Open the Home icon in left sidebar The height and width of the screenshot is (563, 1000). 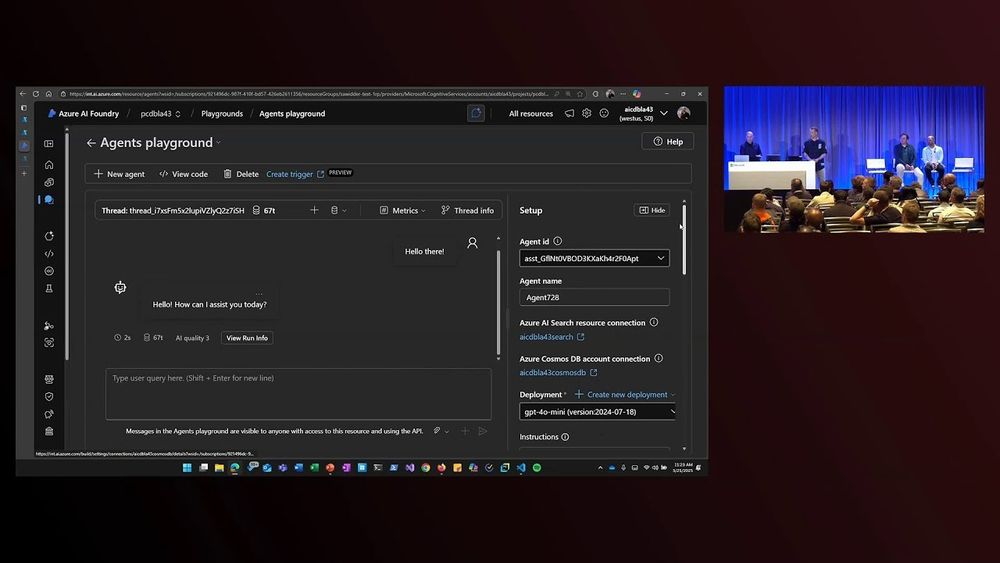pyautogui.click(x=49, y=165)
